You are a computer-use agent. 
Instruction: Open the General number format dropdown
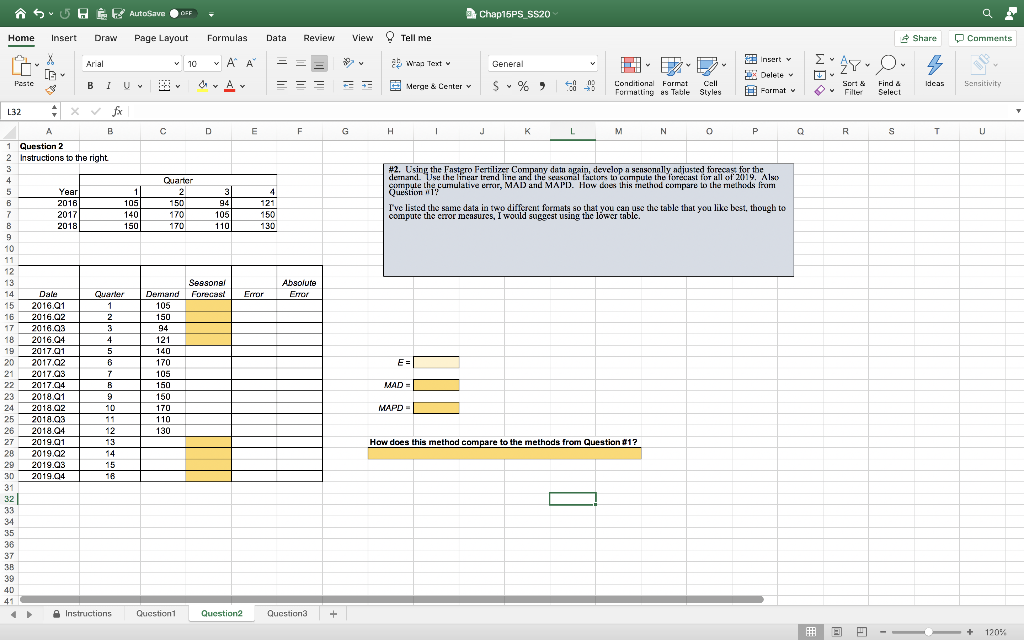[594, 63]
